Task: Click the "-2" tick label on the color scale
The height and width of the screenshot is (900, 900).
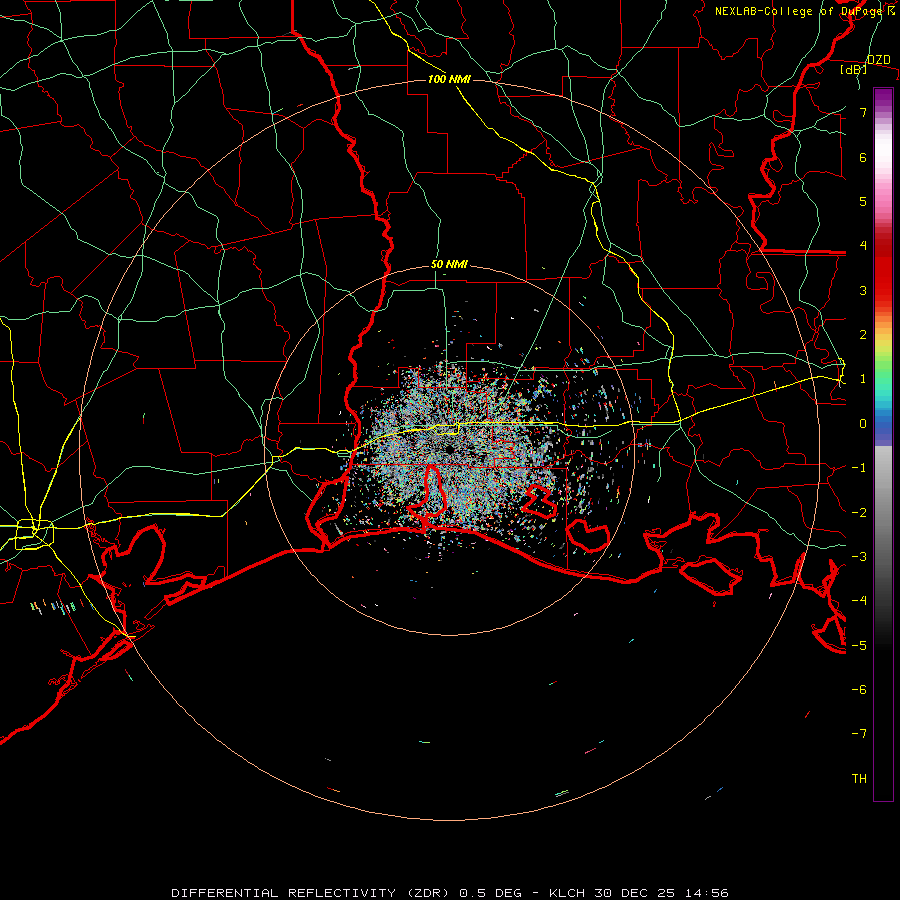Action: 859,513
